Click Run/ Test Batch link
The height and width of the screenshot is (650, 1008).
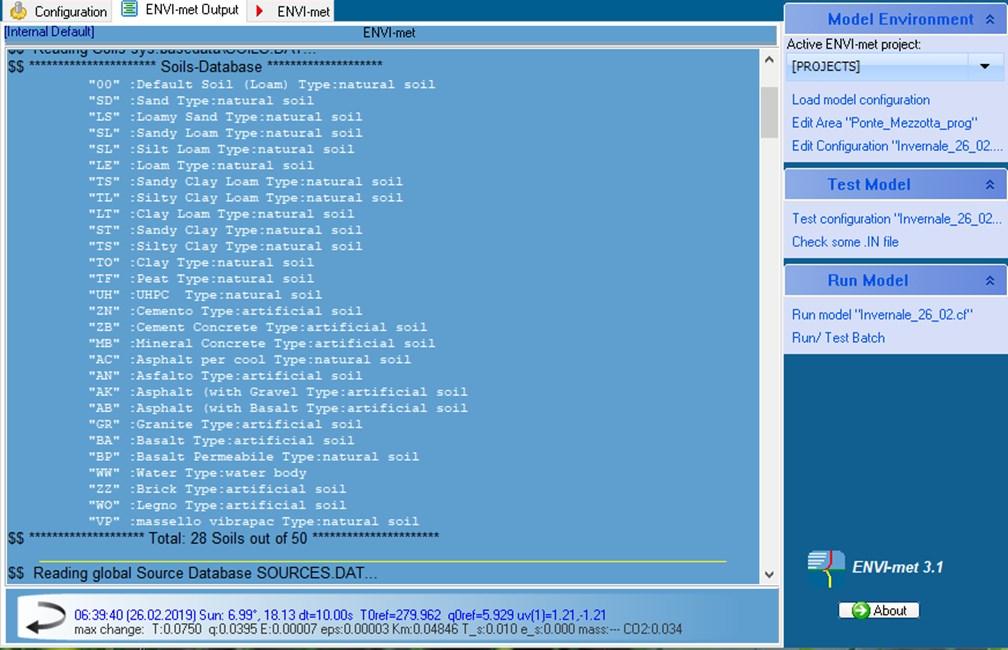[838, 338]
